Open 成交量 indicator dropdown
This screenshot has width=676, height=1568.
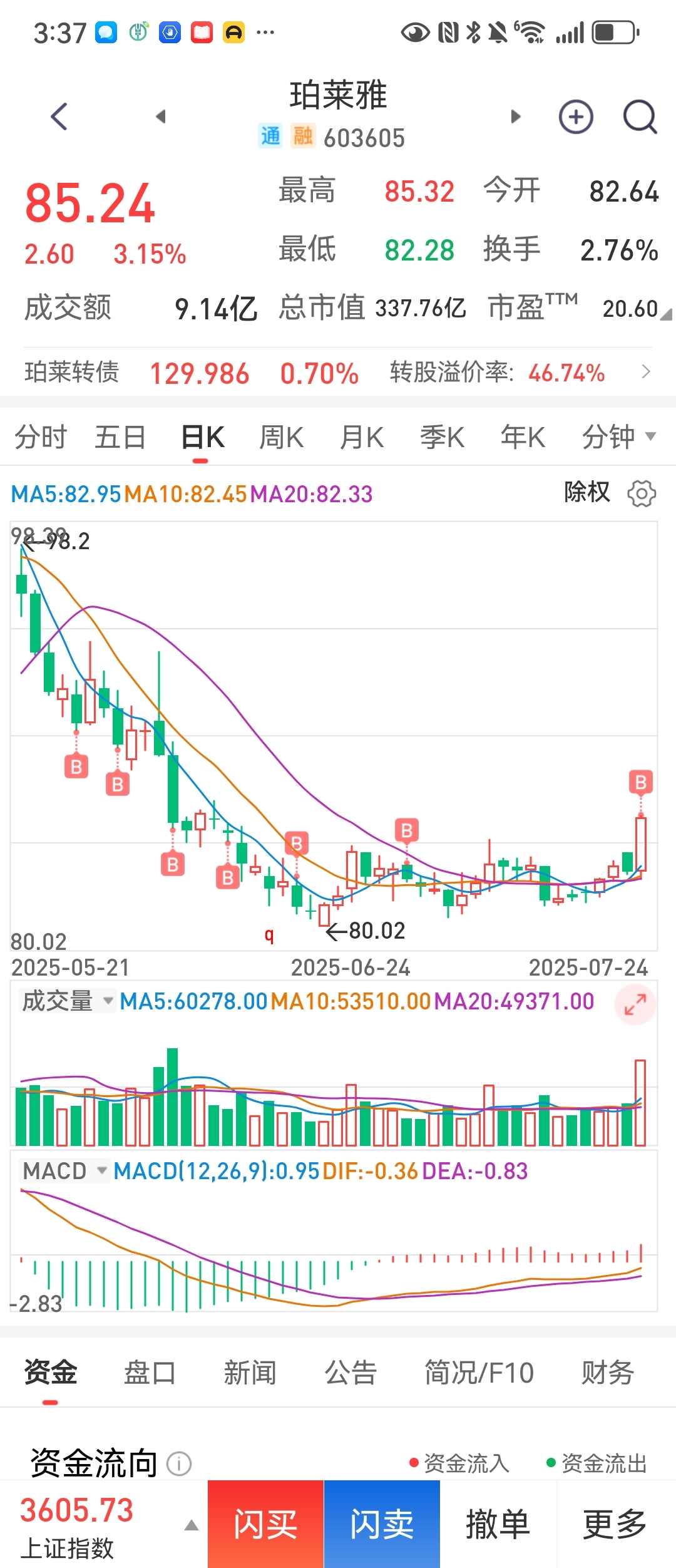click(x=68, y=1001)
